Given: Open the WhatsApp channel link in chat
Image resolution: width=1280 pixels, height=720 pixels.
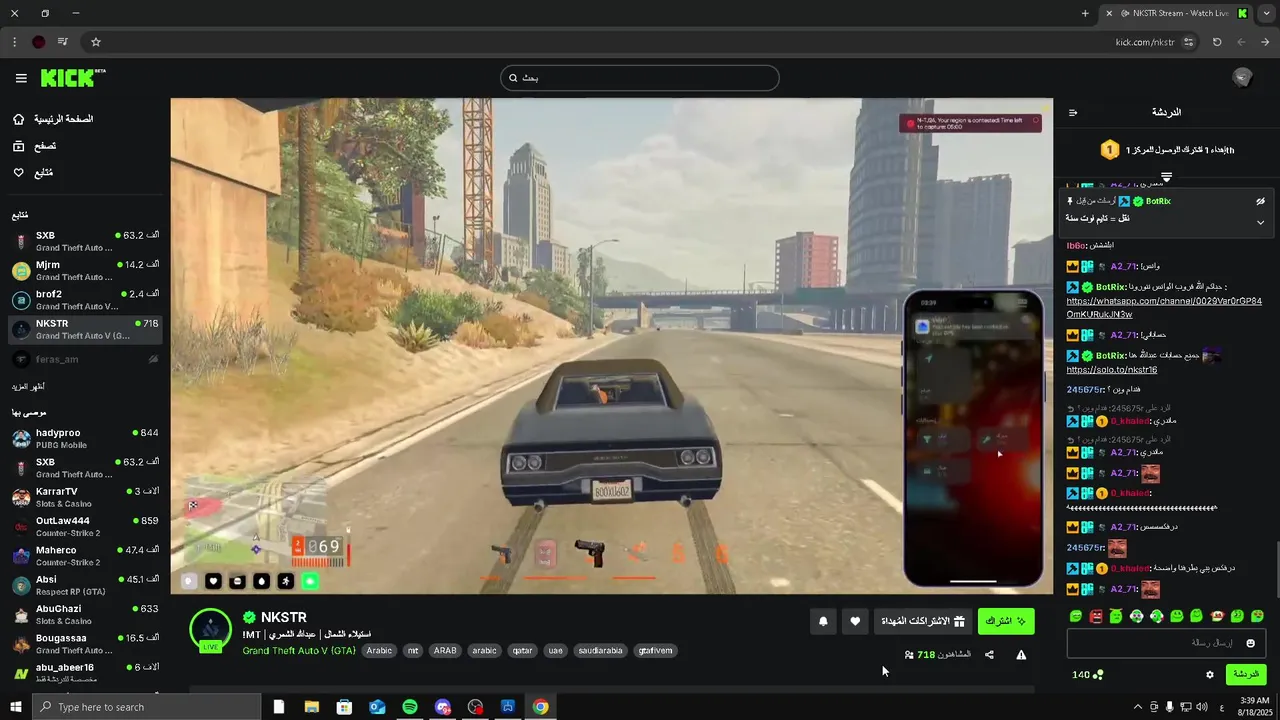Looking at the screenshot, I should click(x=1164, y=307).
